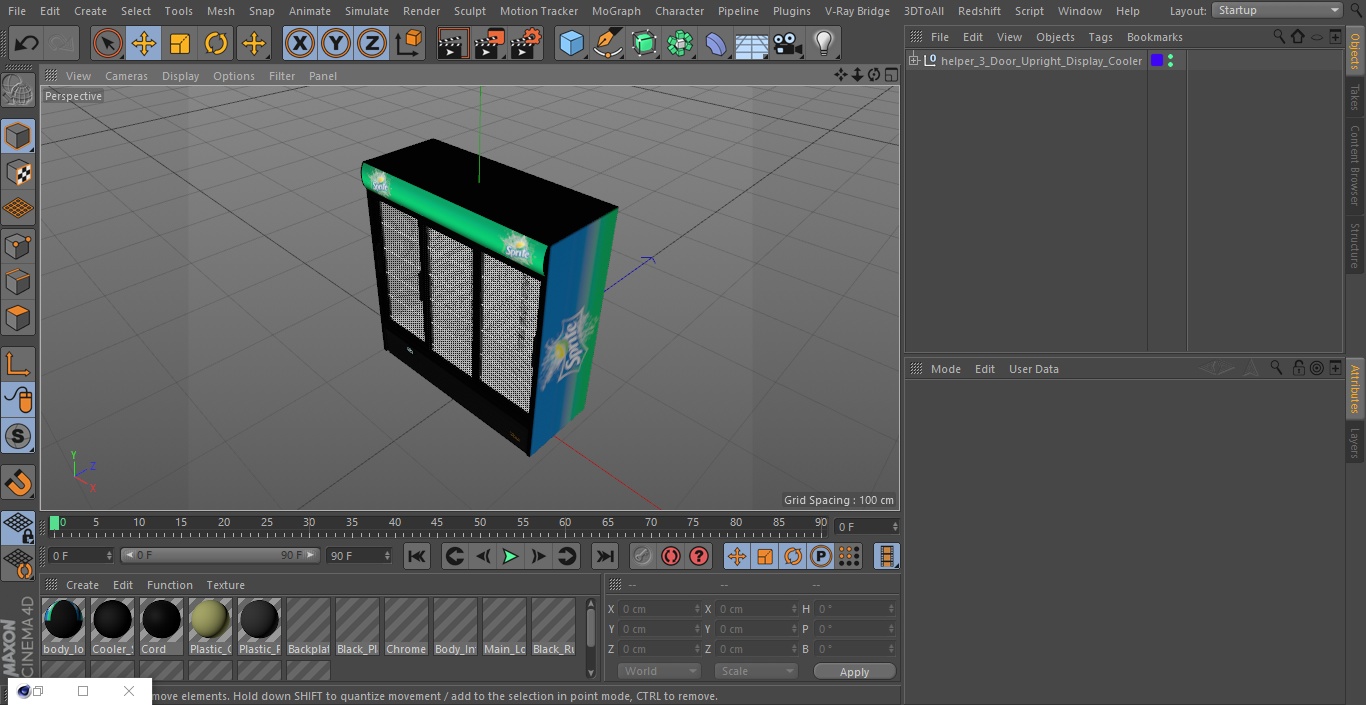1366x705 pixels.
Task: Select the Scale tool in top toolbar
Action: click(x=180, y=43)
